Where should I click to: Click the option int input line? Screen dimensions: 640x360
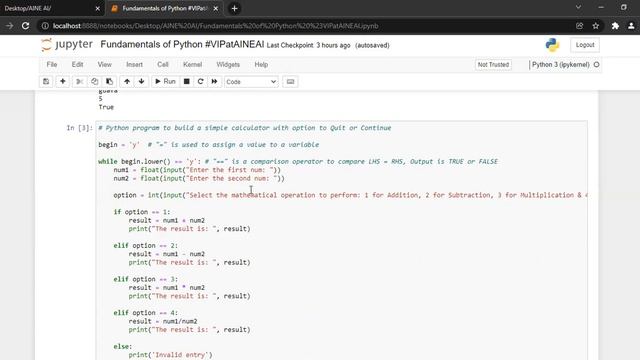click(x=350, y=195)
